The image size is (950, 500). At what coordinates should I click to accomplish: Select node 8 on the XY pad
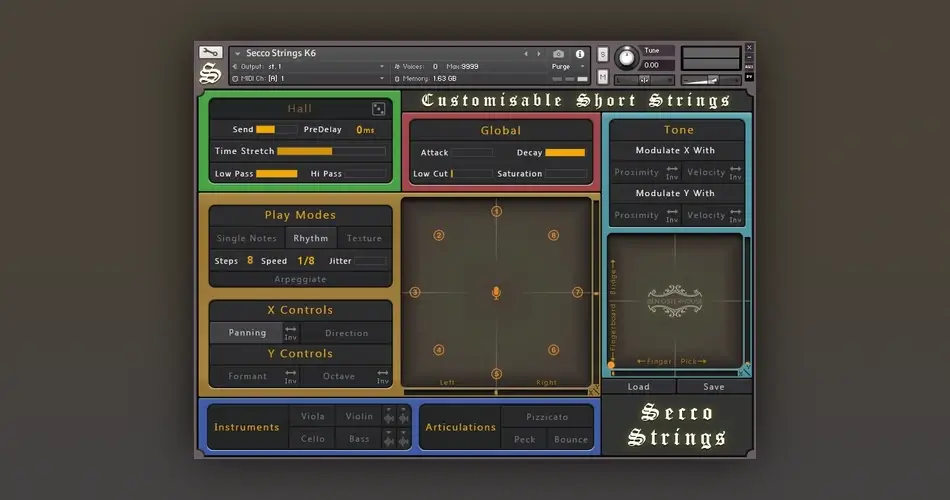(x=553, y=235)
